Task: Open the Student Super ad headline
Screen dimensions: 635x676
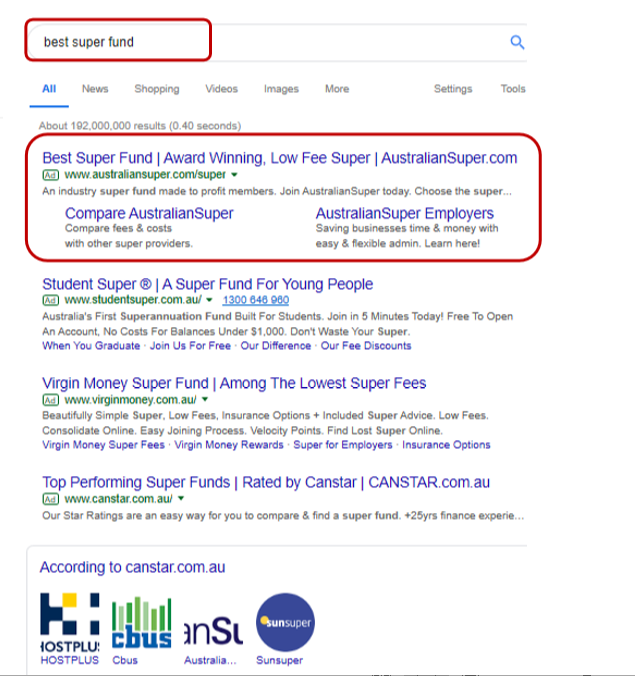Action: pos(207,284)
